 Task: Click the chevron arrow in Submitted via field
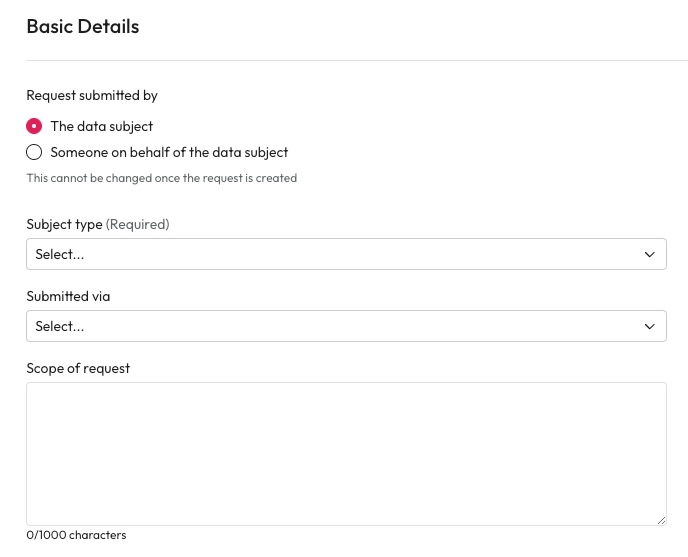pyautogui.click(x=650, y=326)
